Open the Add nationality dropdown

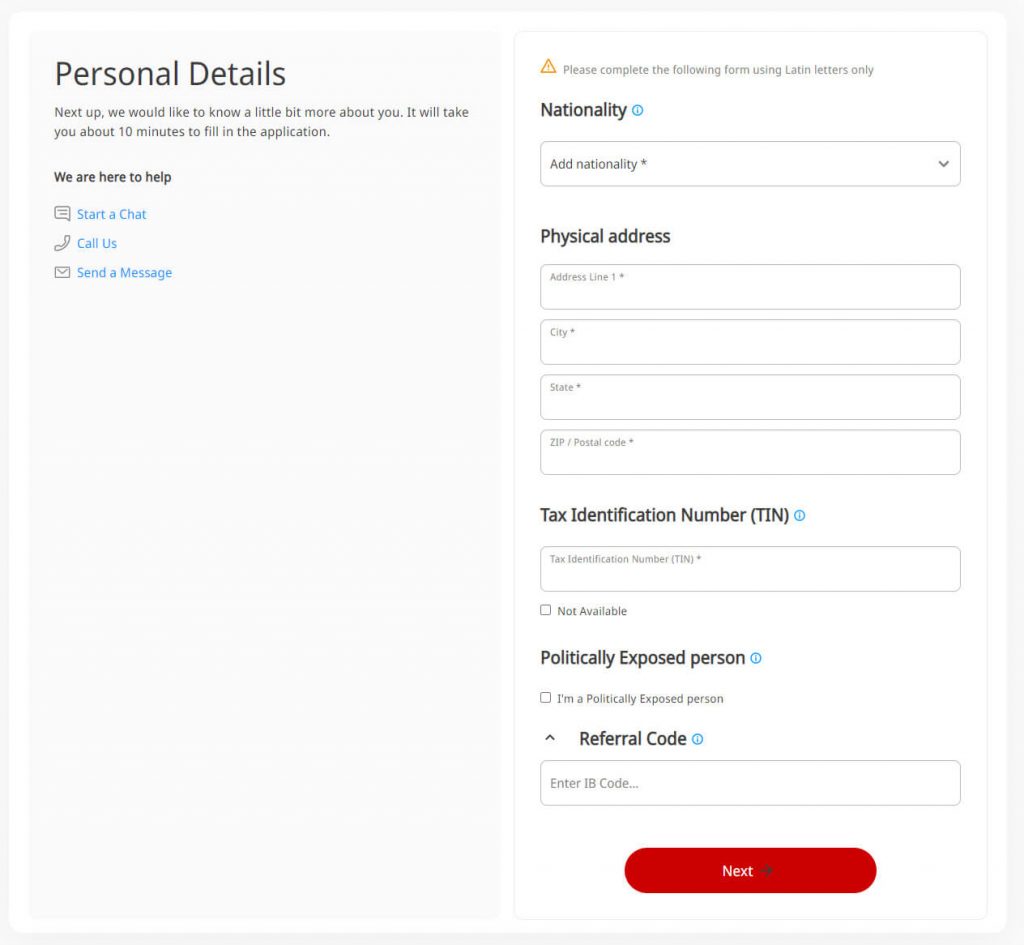coord(740,164)
